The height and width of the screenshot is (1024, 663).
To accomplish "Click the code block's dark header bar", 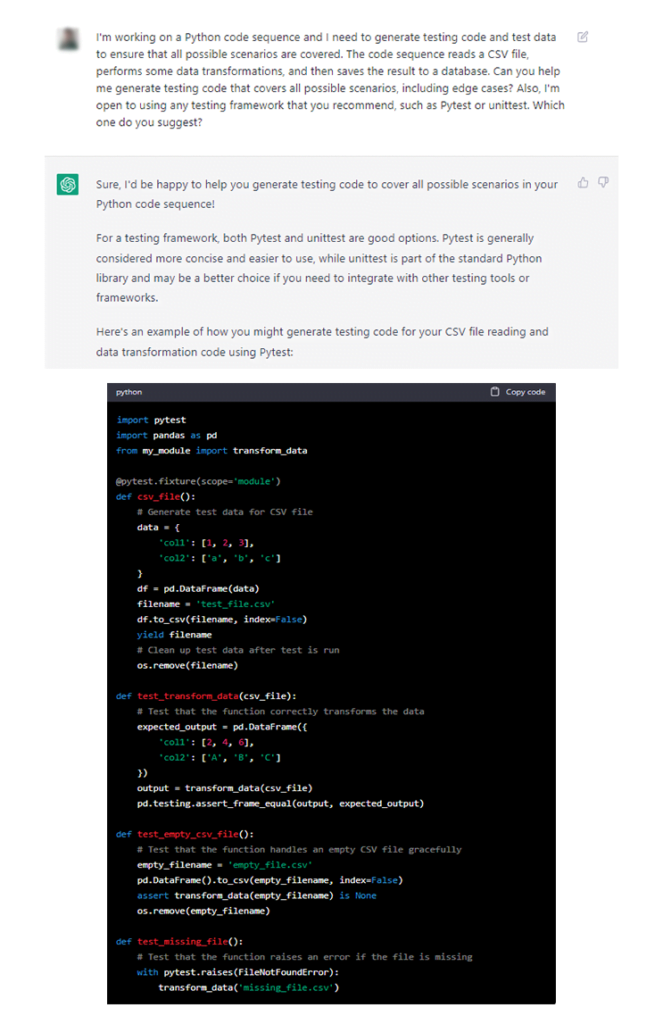I will coord(331,392).
